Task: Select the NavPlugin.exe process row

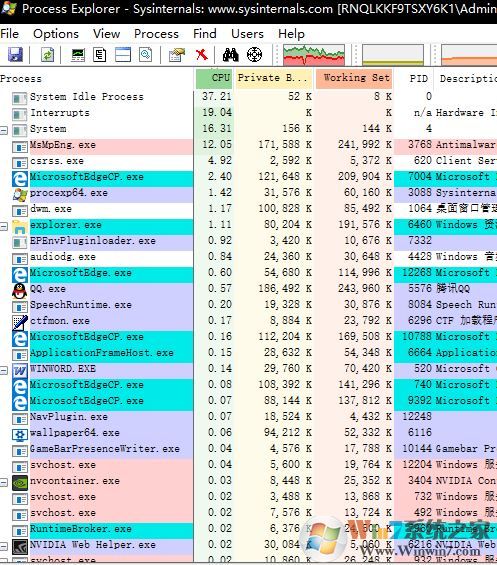Action: point(248,417)
